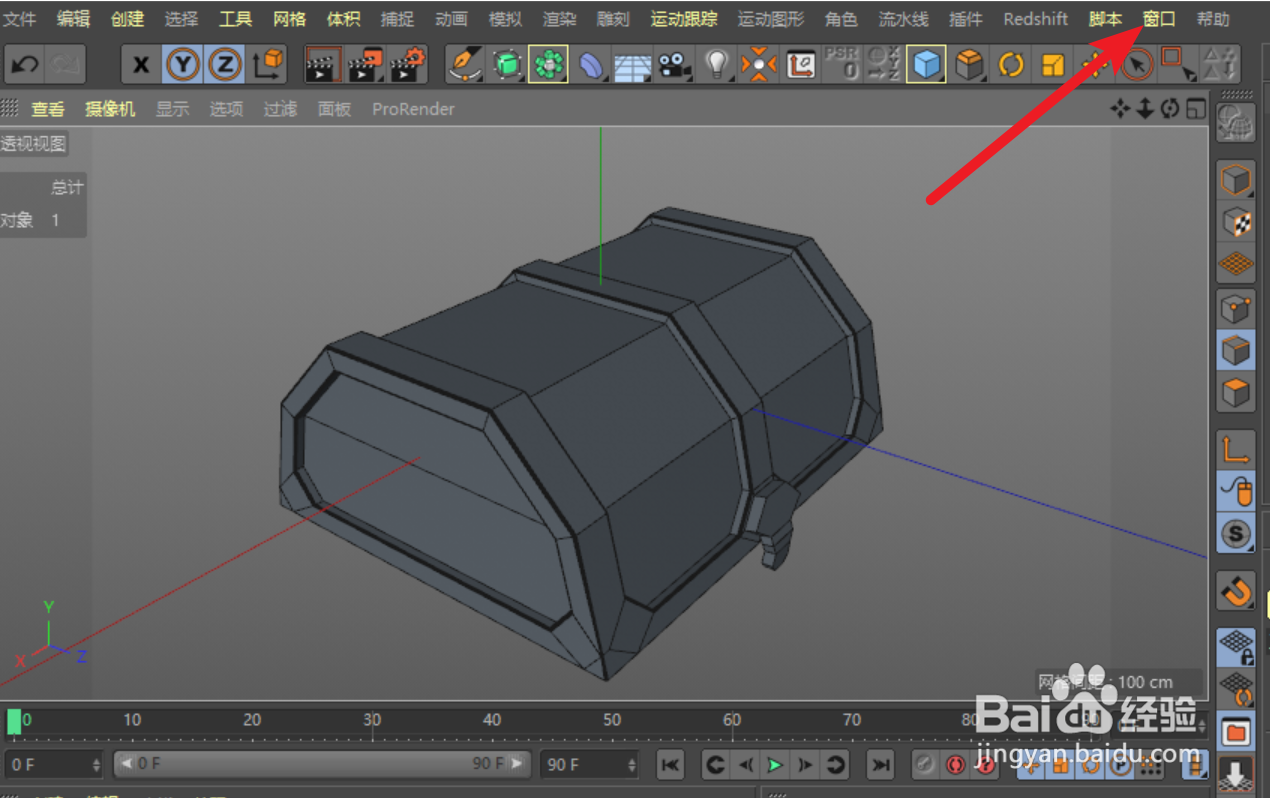
Task: Open the viewport 显示 menu
Action: click(x=172, y=109)
